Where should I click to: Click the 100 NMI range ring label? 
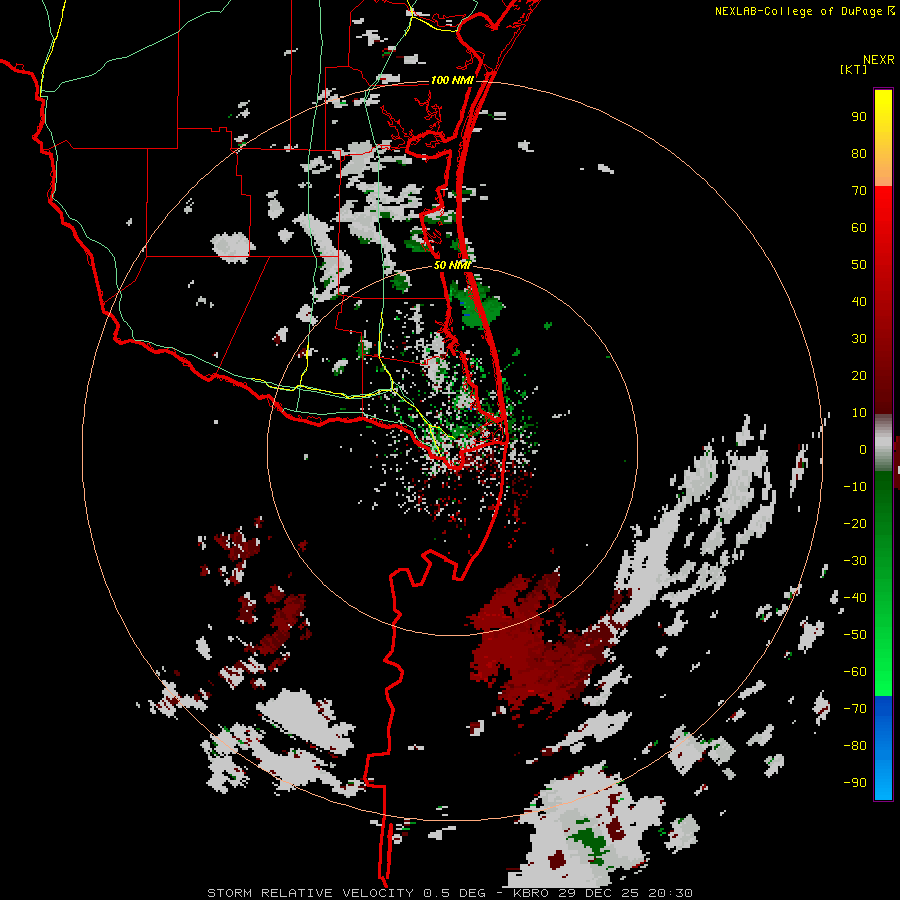tap(452, 80)
